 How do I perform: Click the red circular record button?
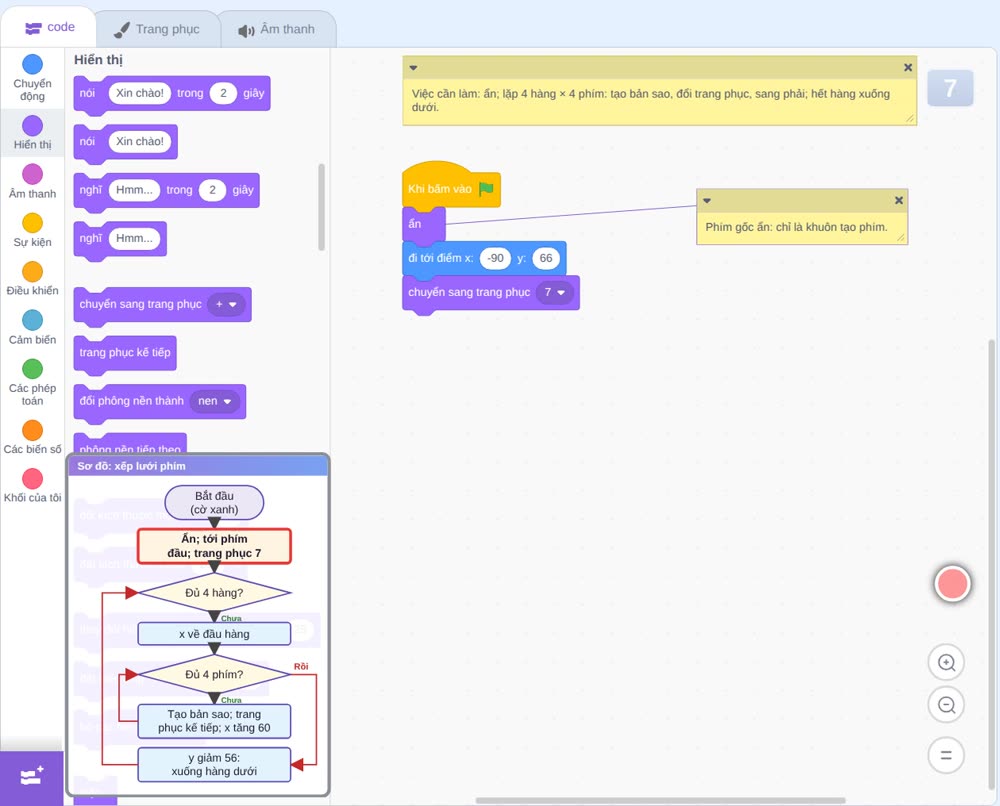point(952,583)
